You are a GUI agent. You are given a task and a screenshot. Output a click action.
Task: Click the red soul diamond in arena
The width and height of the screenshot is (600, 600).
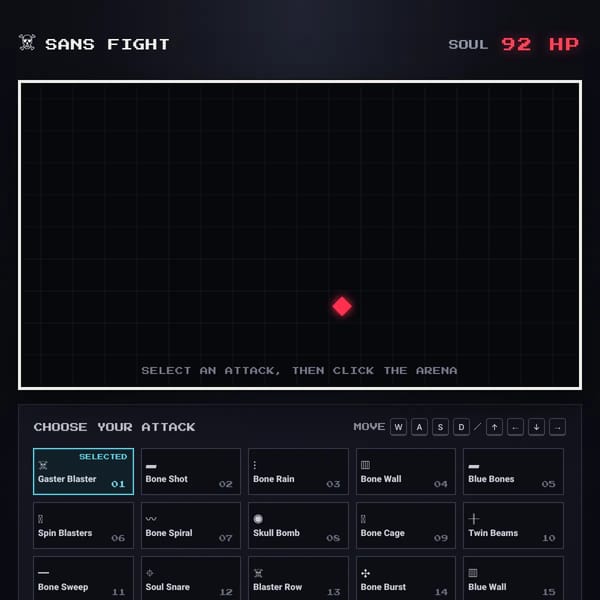342,306
